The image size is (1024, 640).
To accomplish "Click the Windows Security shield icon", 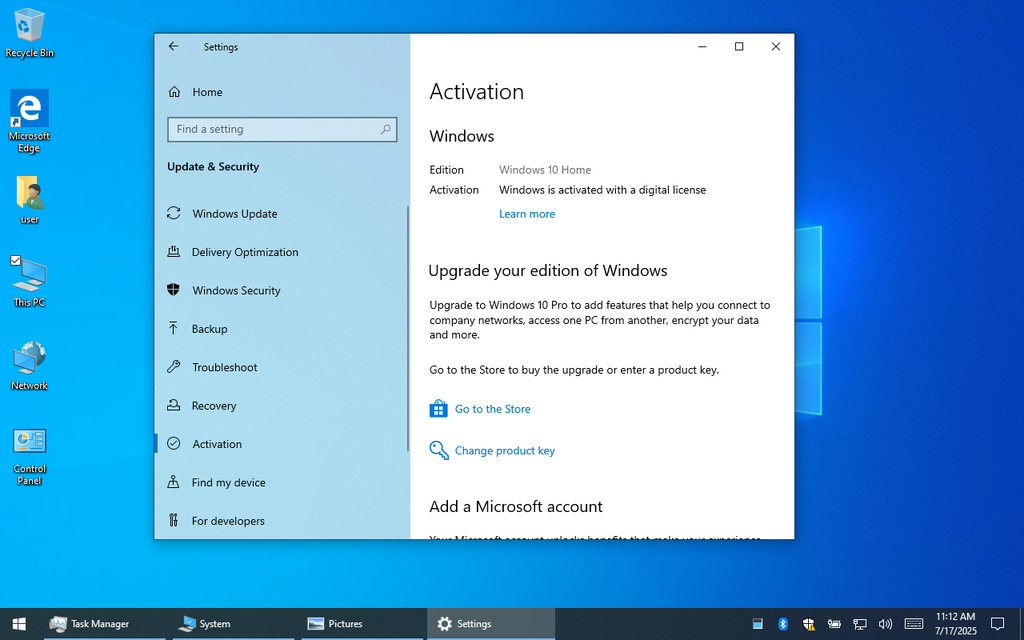I will [173, 290].
